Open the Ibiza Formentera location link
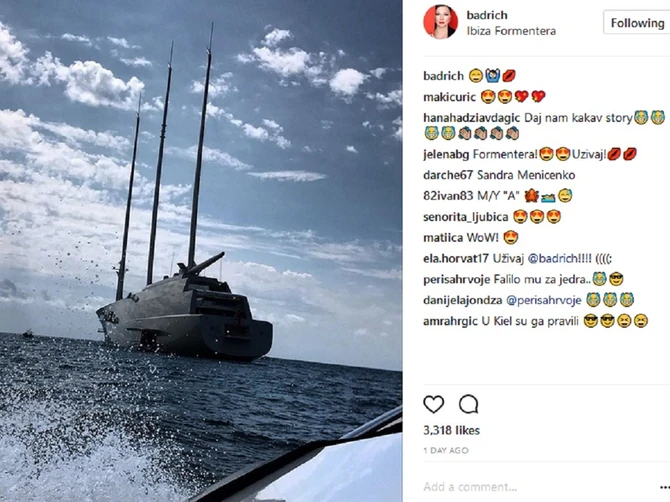Image resolution: width=670 pixels, height=502 pixels. point(511,31)
